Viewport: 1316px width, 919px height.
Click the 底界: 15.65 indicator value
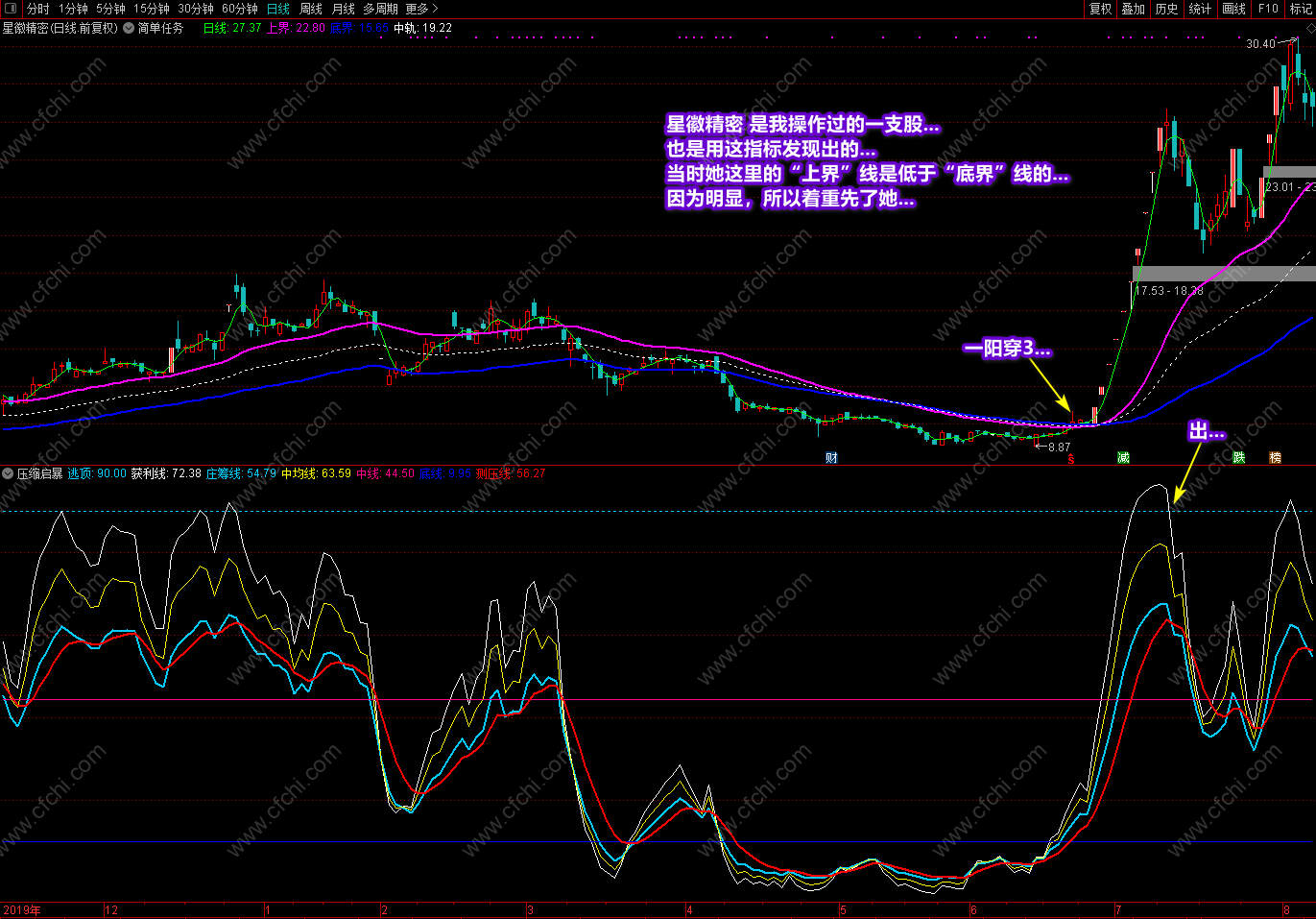point(360,28)
